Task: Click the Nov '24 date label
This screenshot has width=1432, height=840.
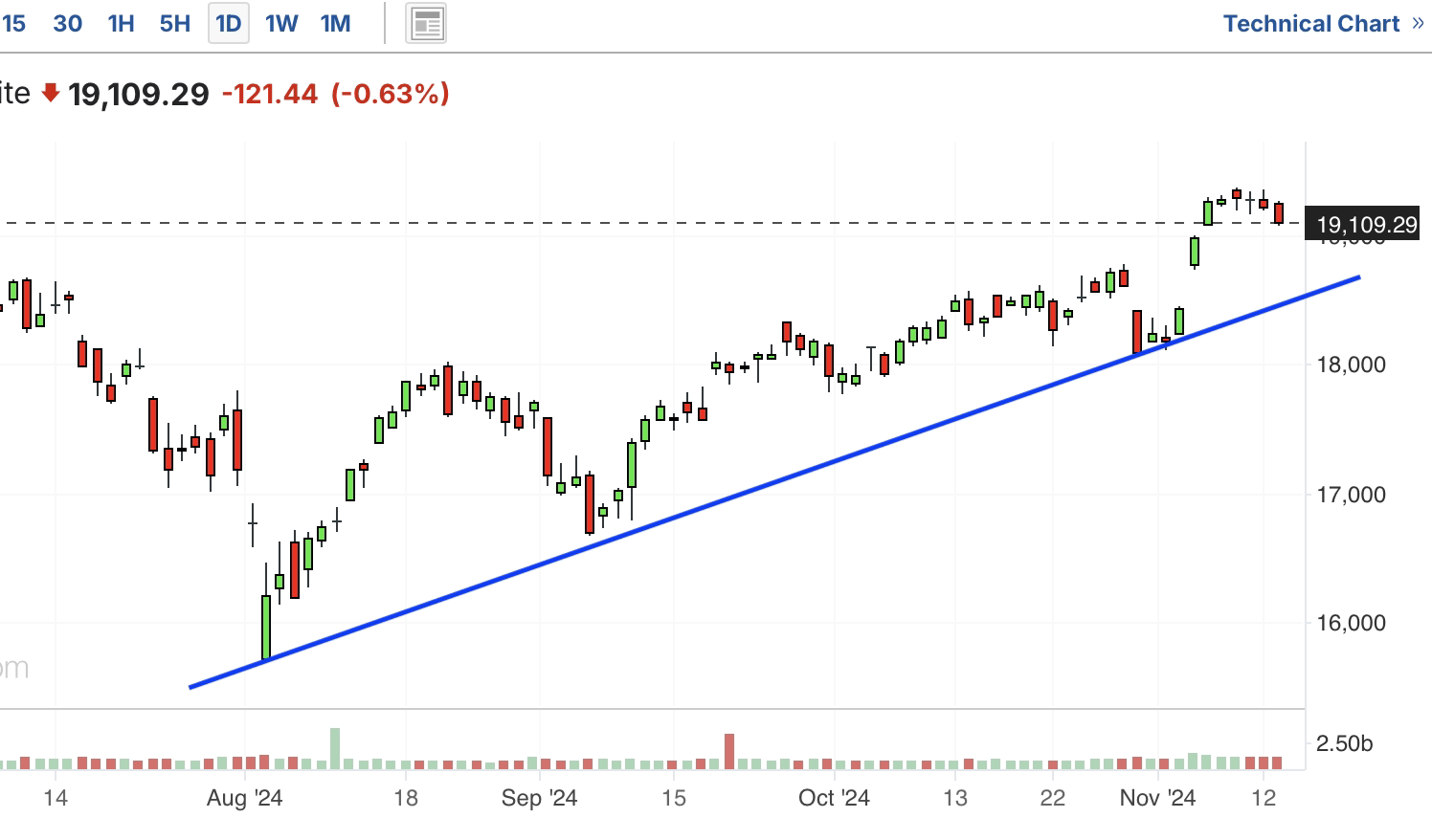Action: 1157,798
